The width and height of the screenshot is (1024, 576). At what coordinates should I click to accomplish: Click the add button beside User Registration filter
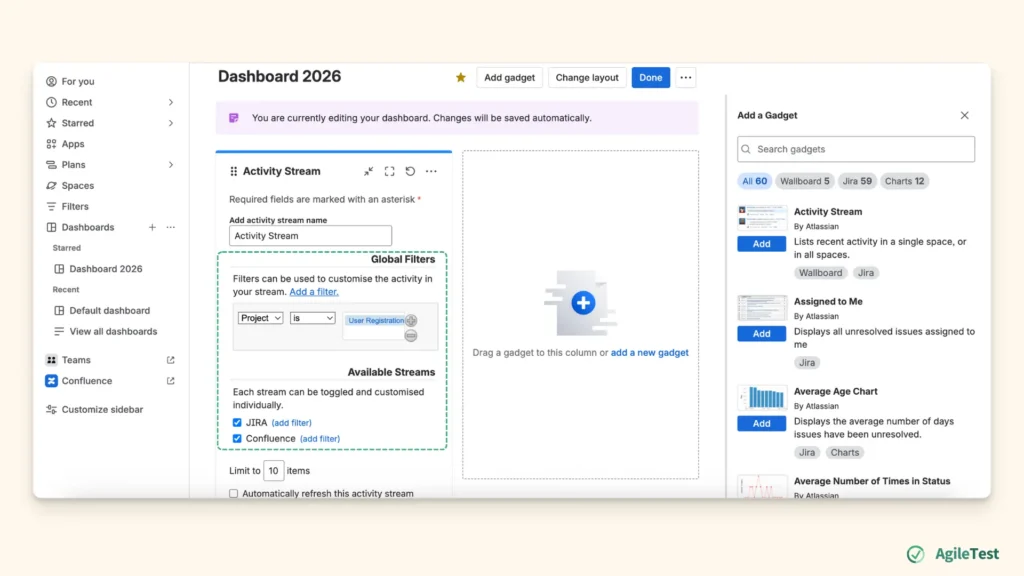tap(411, 321)
